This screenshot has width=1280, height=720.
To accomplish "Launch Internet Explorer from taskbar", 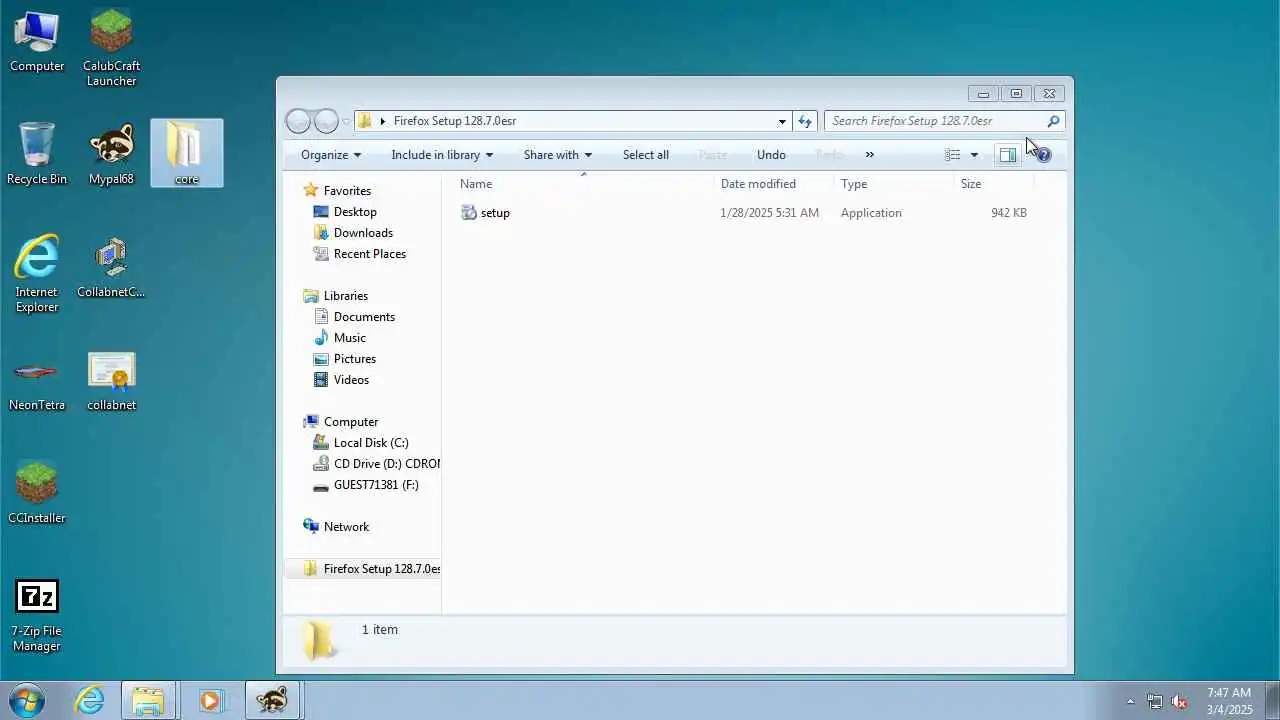I will 90,700.
